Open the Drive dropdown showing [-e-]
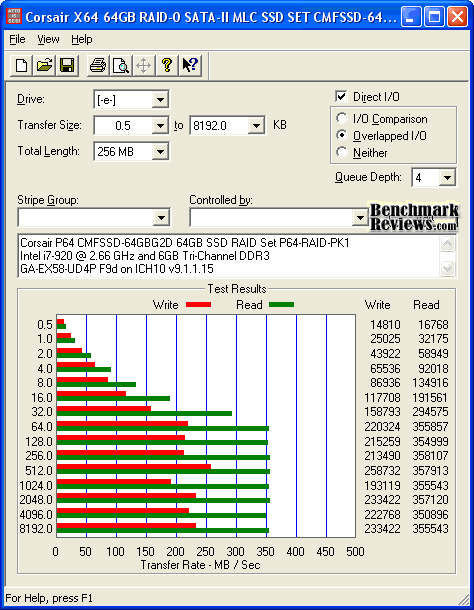Viewport: 474px width, 610px height. [160, 100]
